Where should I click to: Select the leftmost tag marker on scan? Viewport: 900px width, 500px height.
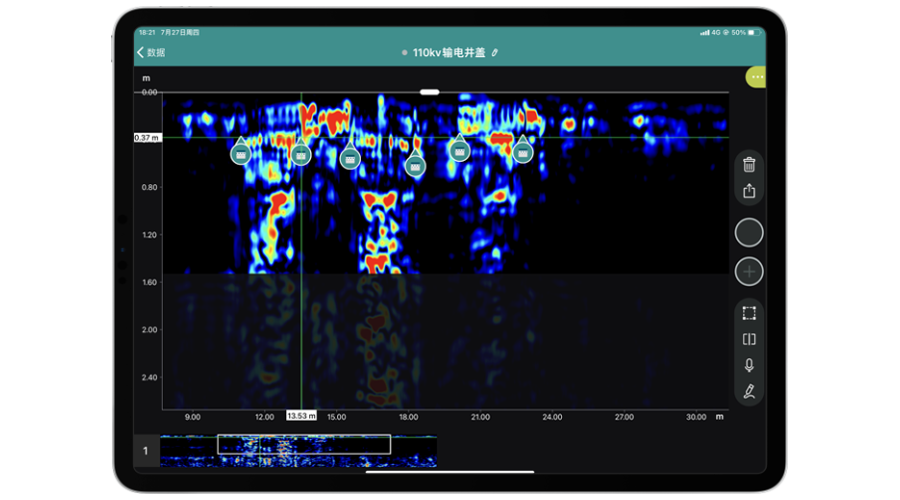tap(240, 153)
